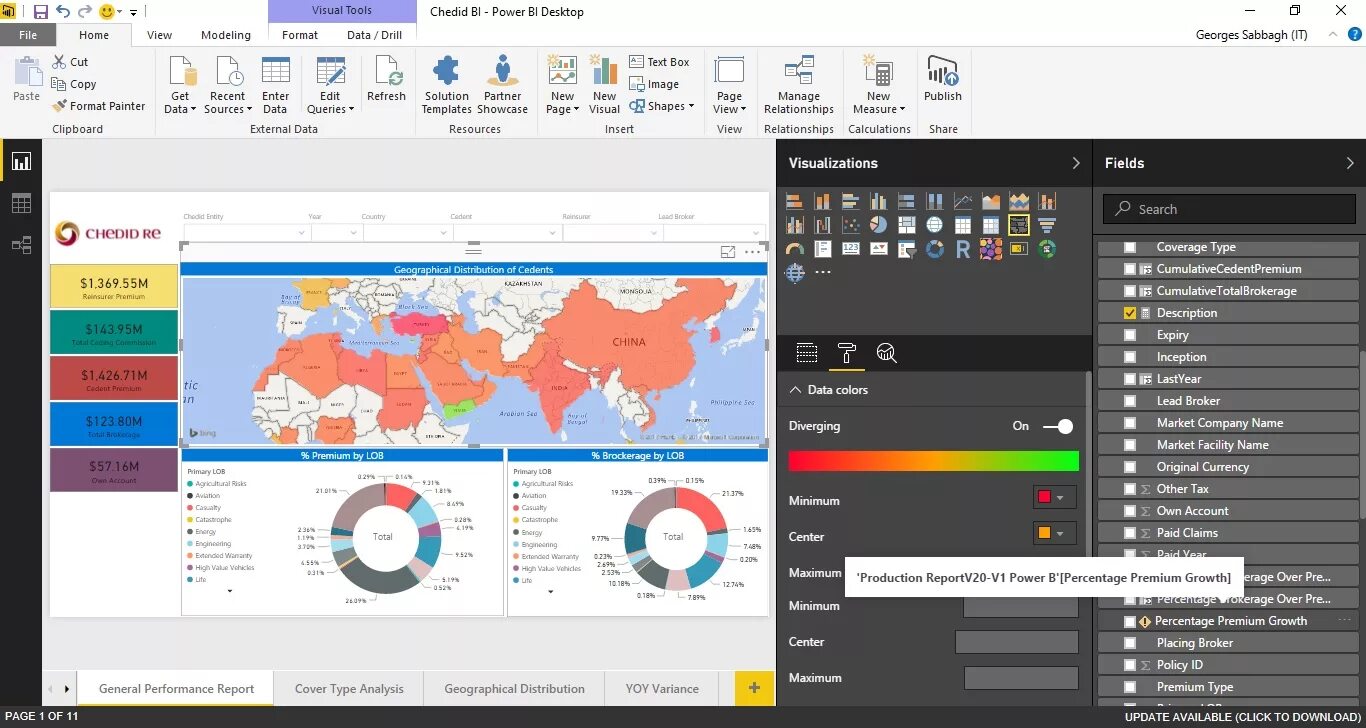The image size is (1366, 728).
Task: Import custom visual via ellipsis icon
Action: [823, 272]
